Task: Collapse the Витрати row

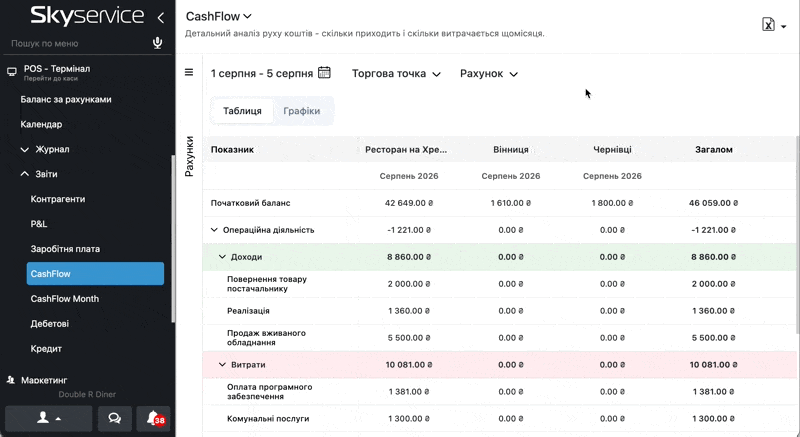Action: point(222,365)
